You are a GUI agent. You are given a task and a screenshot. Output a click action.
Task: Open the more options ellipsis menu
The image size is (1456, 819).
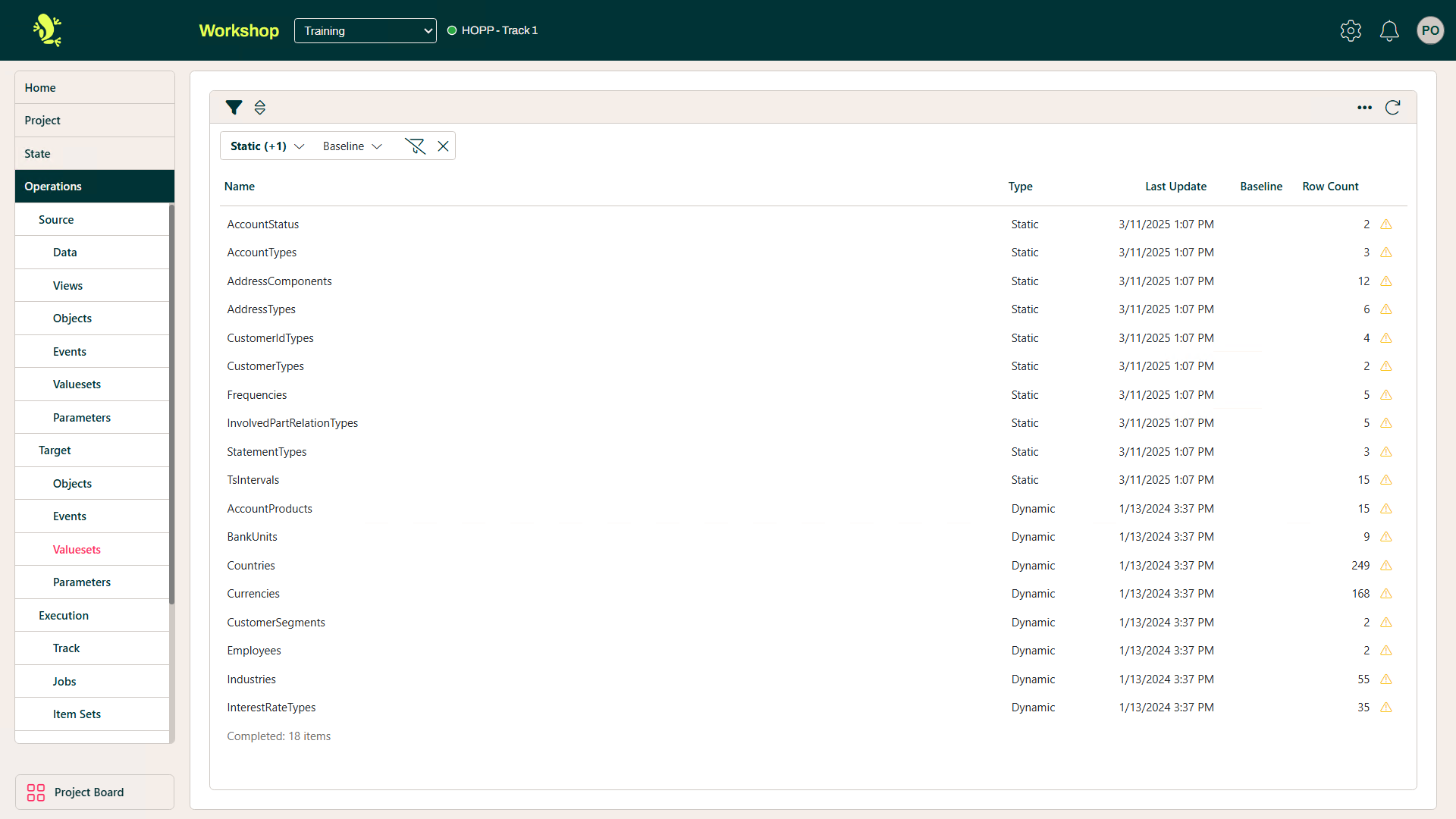point(1364,108)
